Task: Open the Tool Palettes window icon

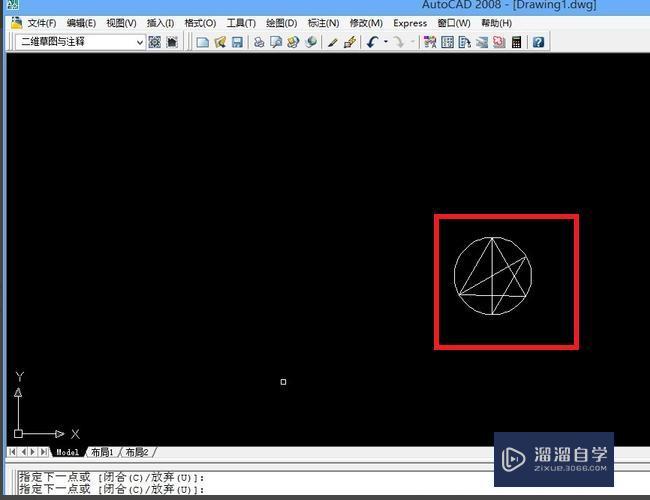Action: click(465, 42)
